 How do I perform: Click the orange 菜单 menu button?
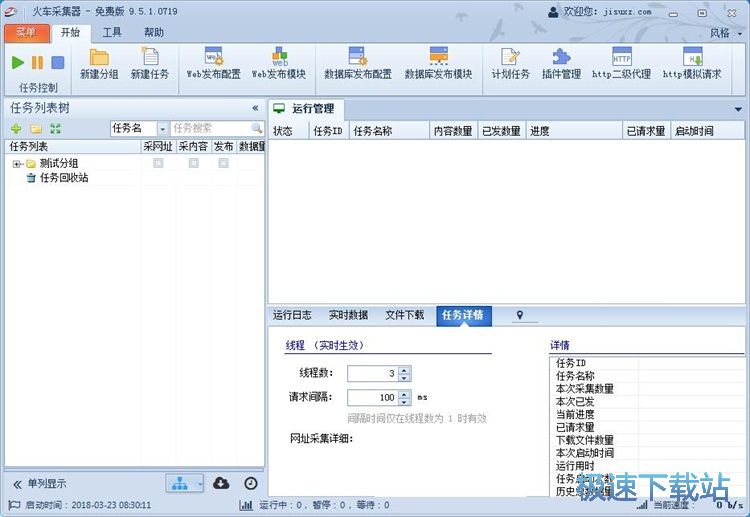pyautogui.click(x=25, y=32)
